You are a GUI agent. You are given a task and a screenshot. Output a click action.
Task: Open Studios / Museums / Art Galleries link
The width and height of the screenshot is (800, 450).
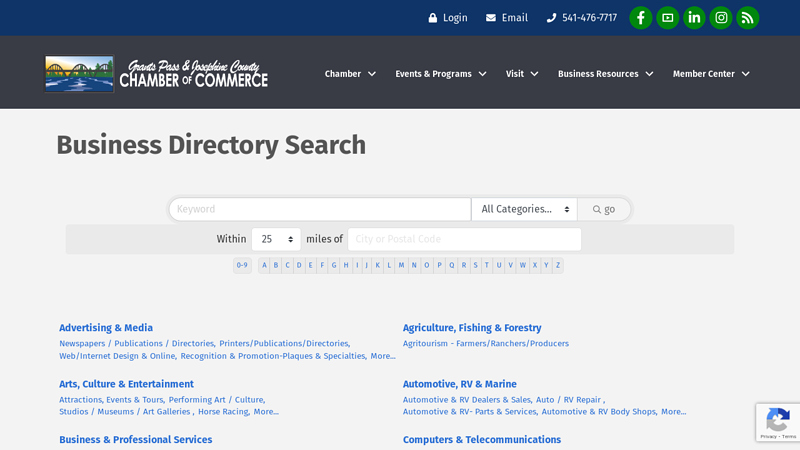point(124,411)
